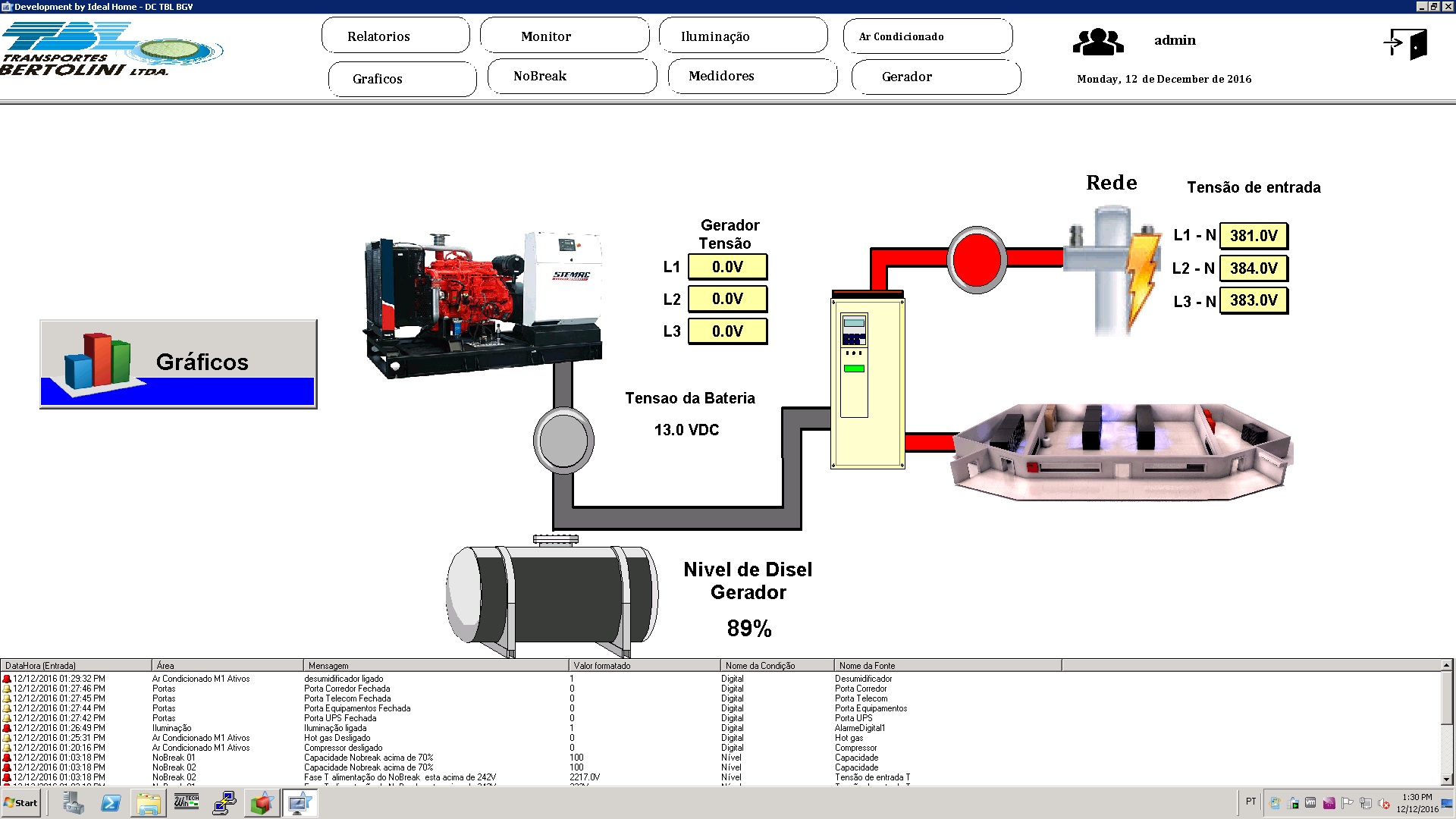The image size is (1456, 819).
Task: Click the lightning bolt mains icon
Action: coord(1142,279)
